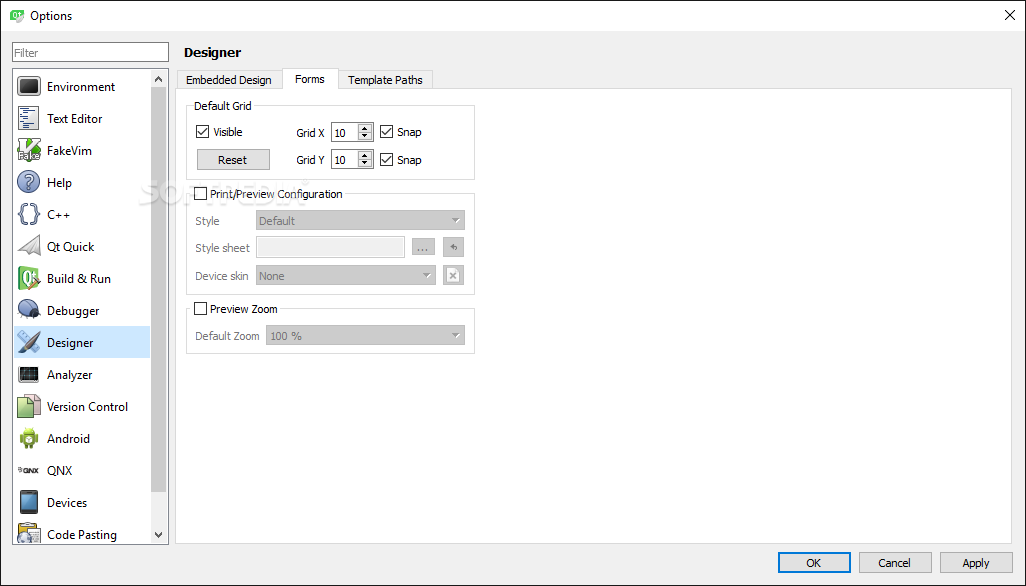
Task: Click the Style sheet text field
Action: coord(330,247)
